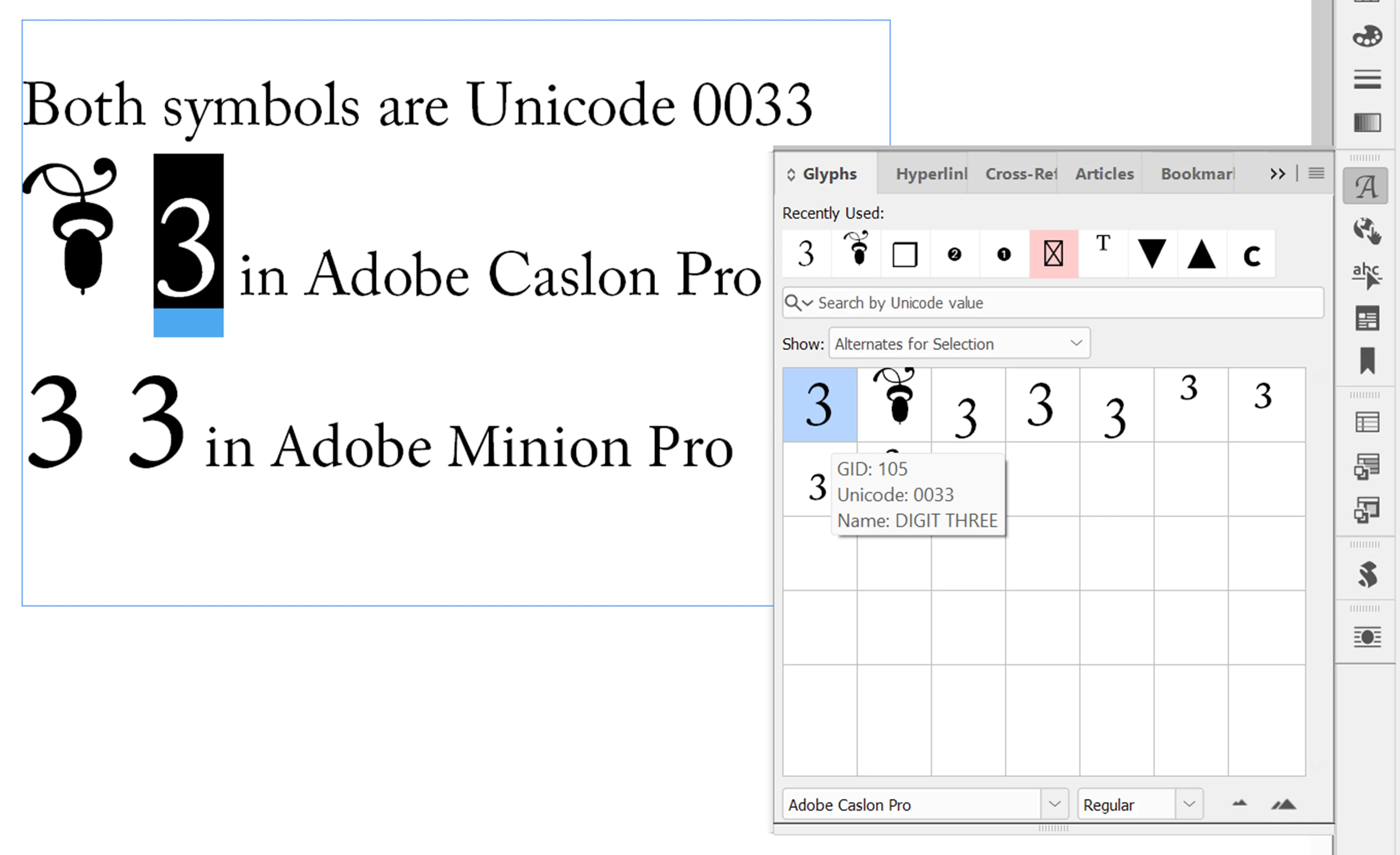Viewport: 1400px width, 855px height.
Task: Switch to the Hyperlinks tab
Action: coord(930,173)
